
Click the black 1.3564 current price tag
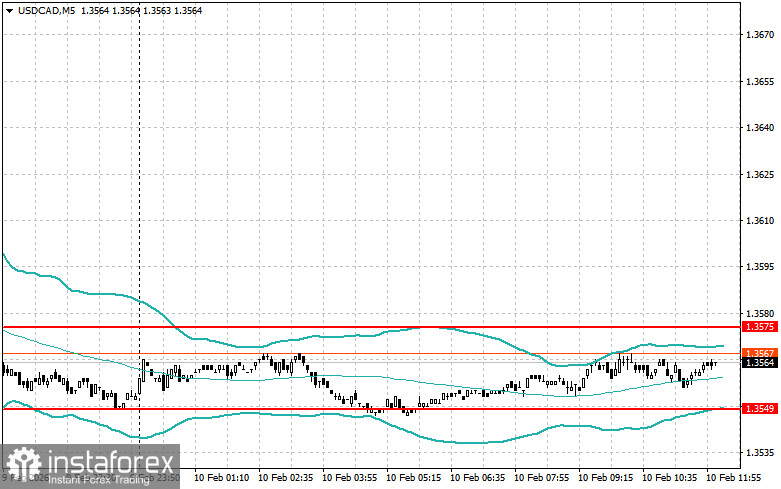point(760,363)
